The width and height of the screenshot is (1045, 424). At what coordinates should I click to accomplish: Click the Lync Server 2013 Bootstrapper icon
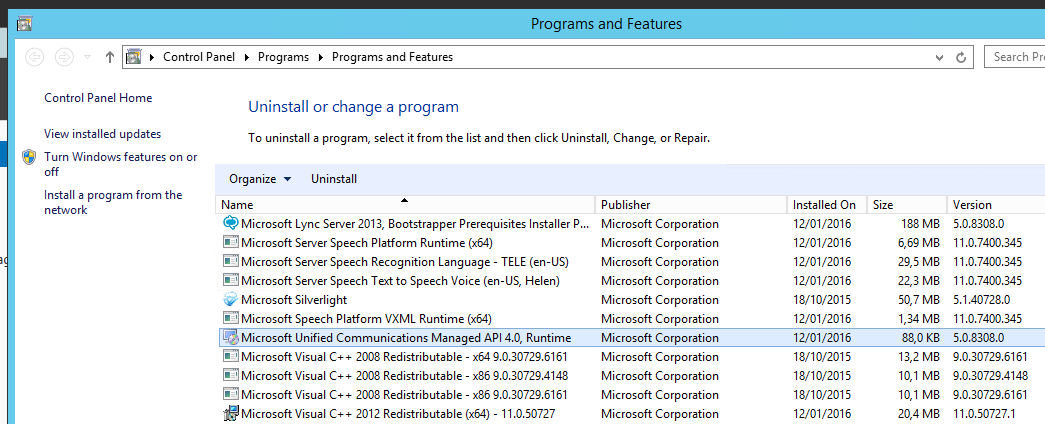pos(230,224)
